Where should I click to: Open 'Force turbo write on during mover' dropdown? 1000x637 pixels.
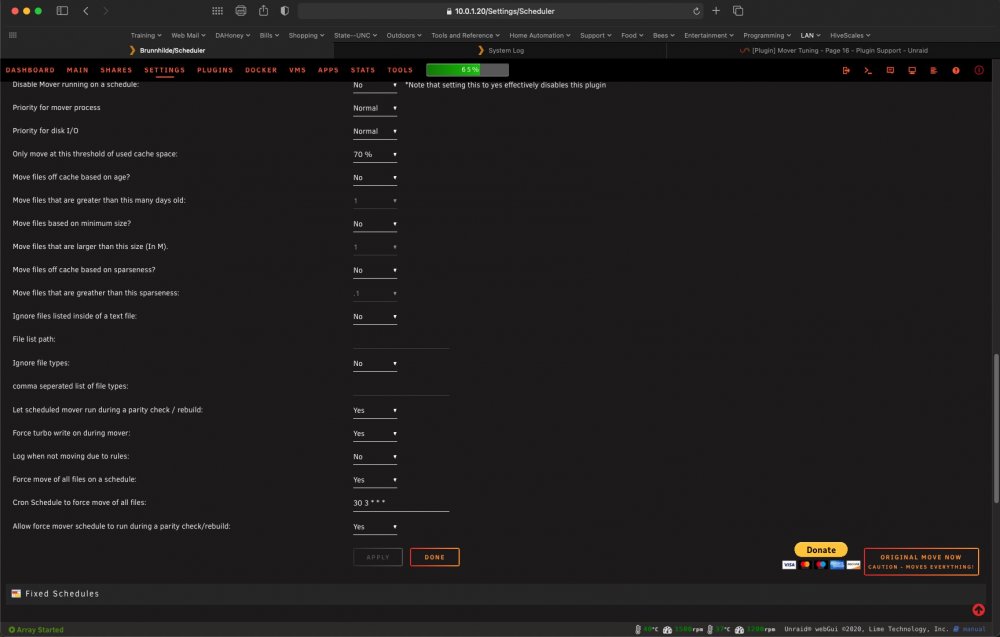coord(375,434)
